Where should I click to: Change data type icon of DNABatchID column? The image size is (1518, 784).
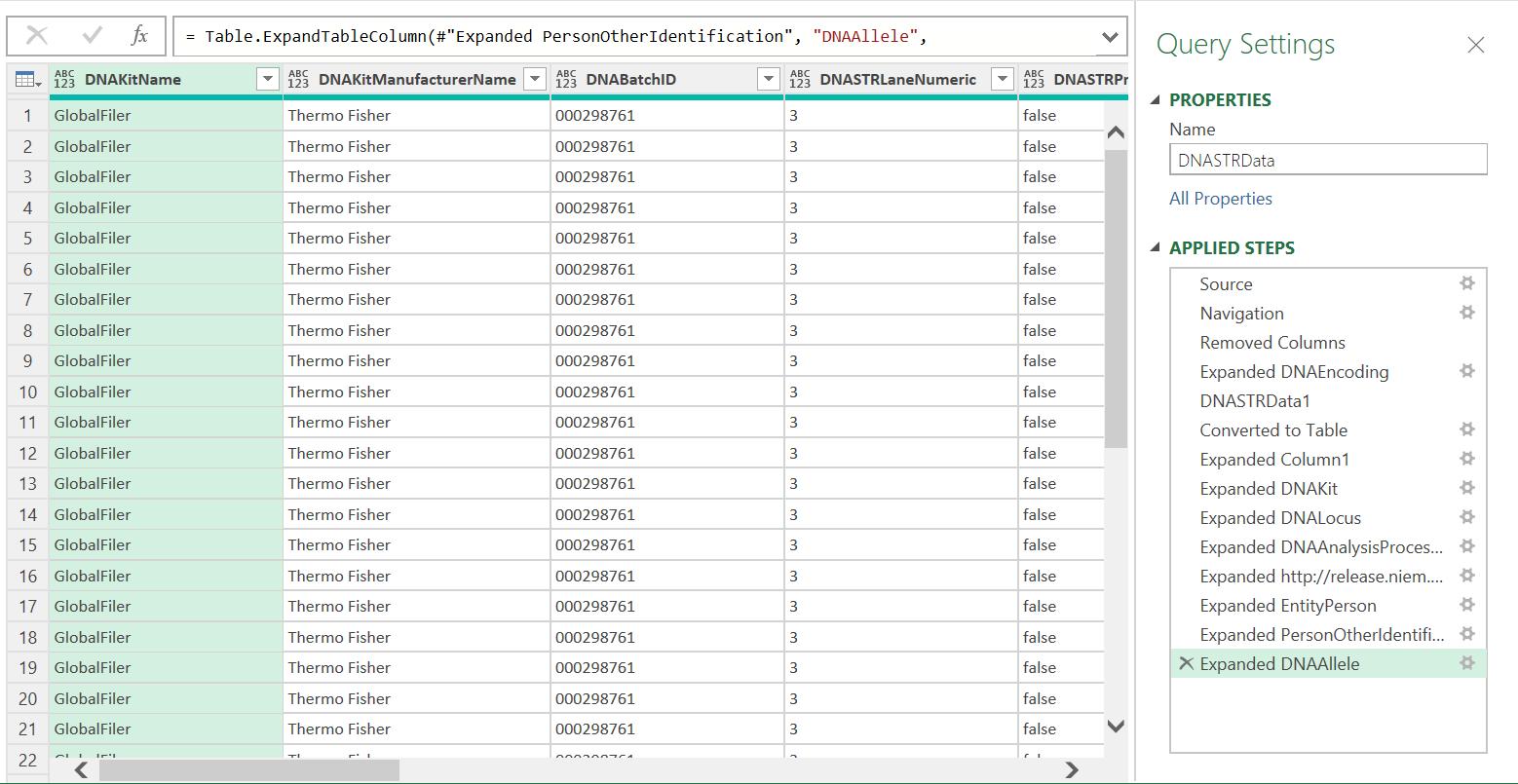[566, 80]
